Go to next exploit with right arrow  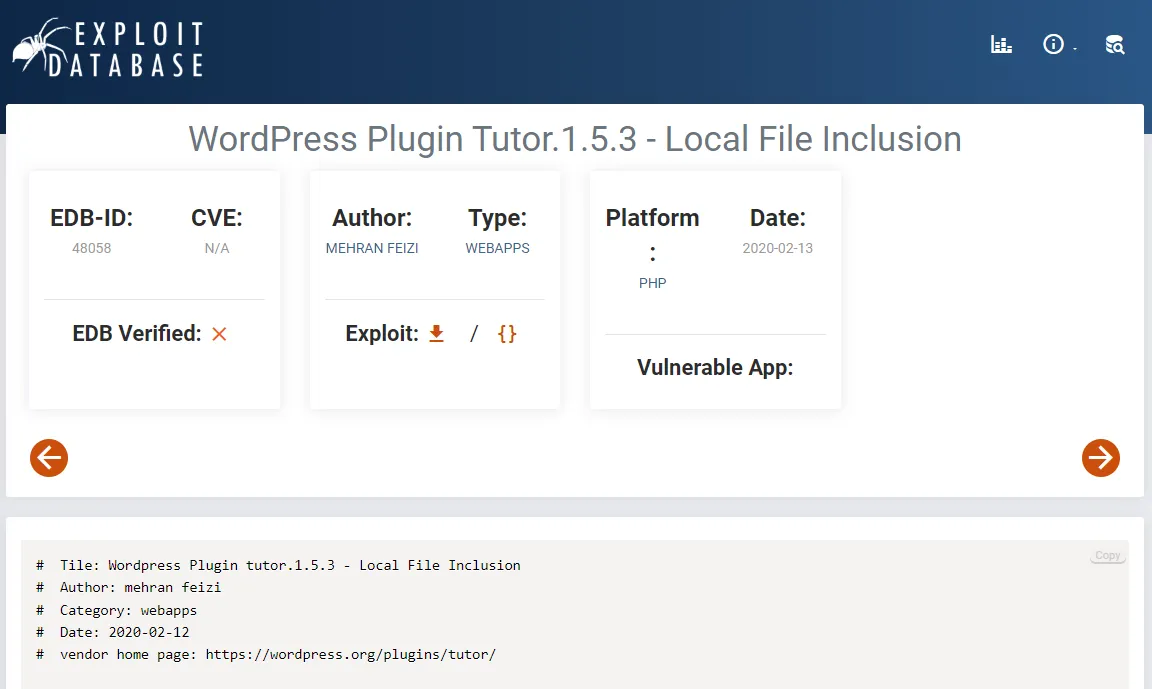coord(1101,458)
